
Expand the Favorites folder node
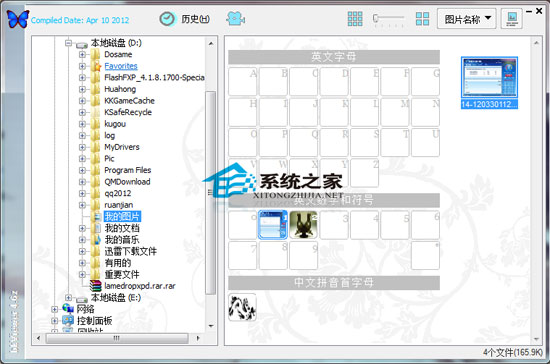[x=82, y=66]
